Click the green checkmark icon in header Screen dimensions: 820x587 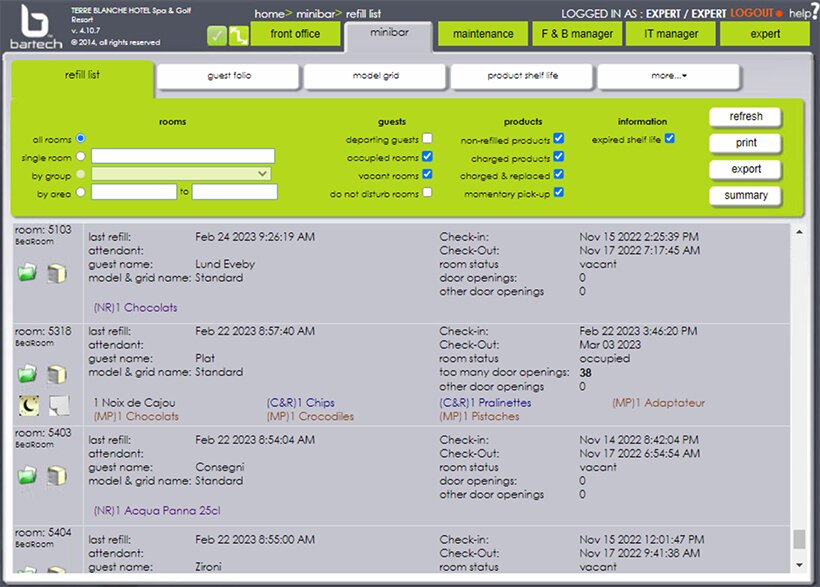tap(217, 36)
